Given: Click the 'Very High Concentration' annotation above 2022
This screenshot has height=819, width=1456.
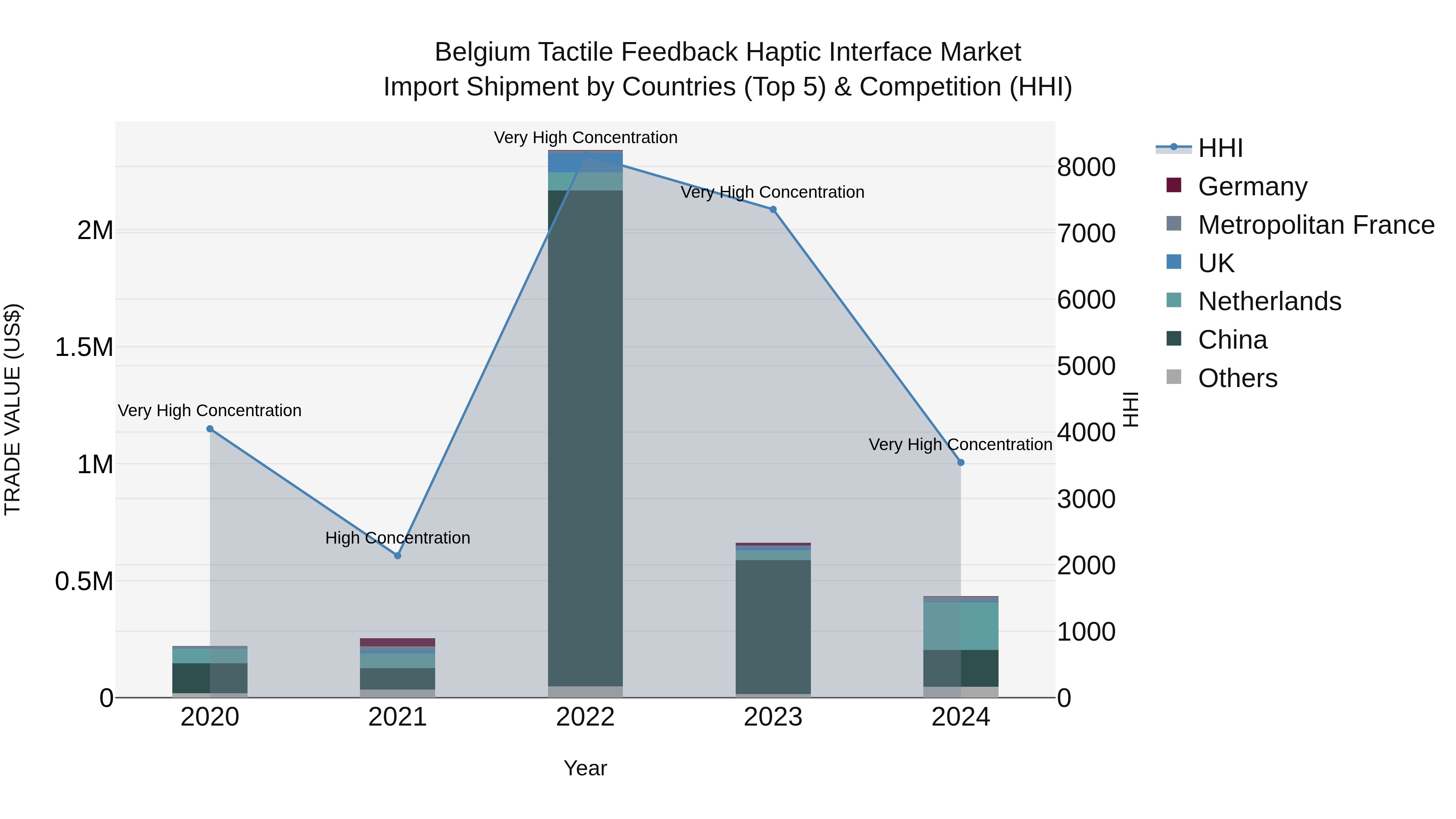Looking at the screenshot, I should (586, 138).
